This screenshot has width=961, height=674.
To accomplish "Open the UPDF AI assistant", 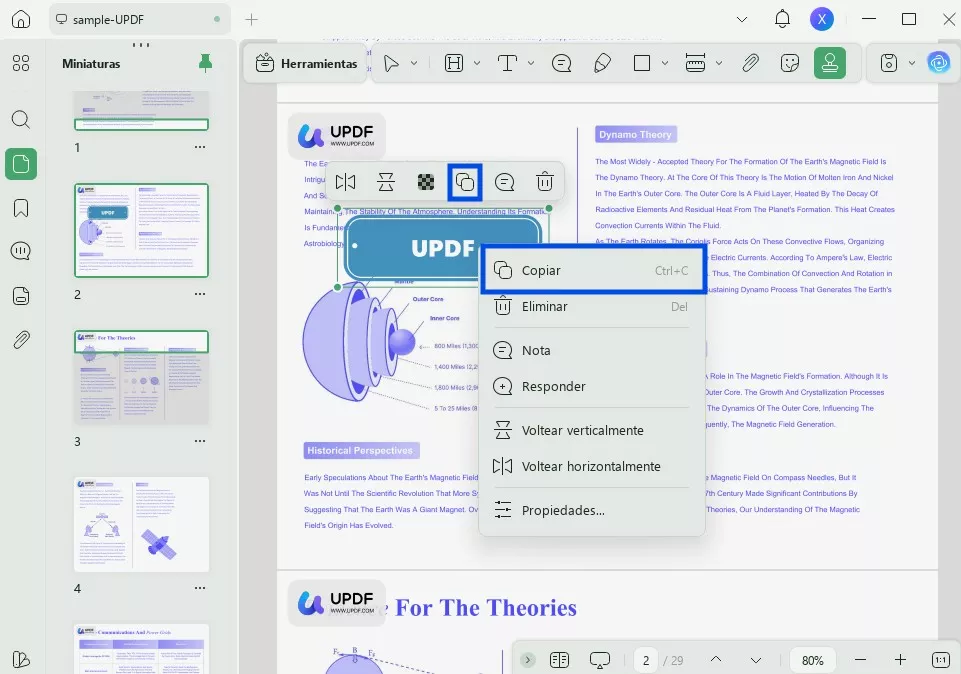I will 938,63.
